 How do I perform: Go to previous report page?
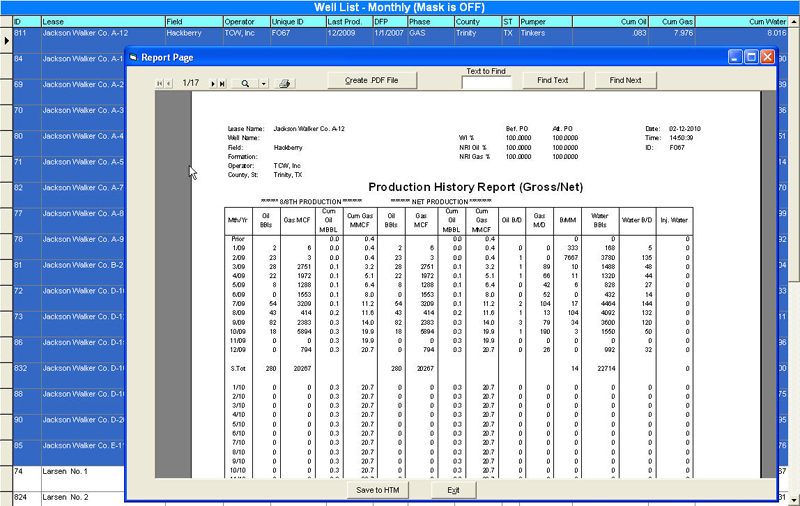pos(168,83)
